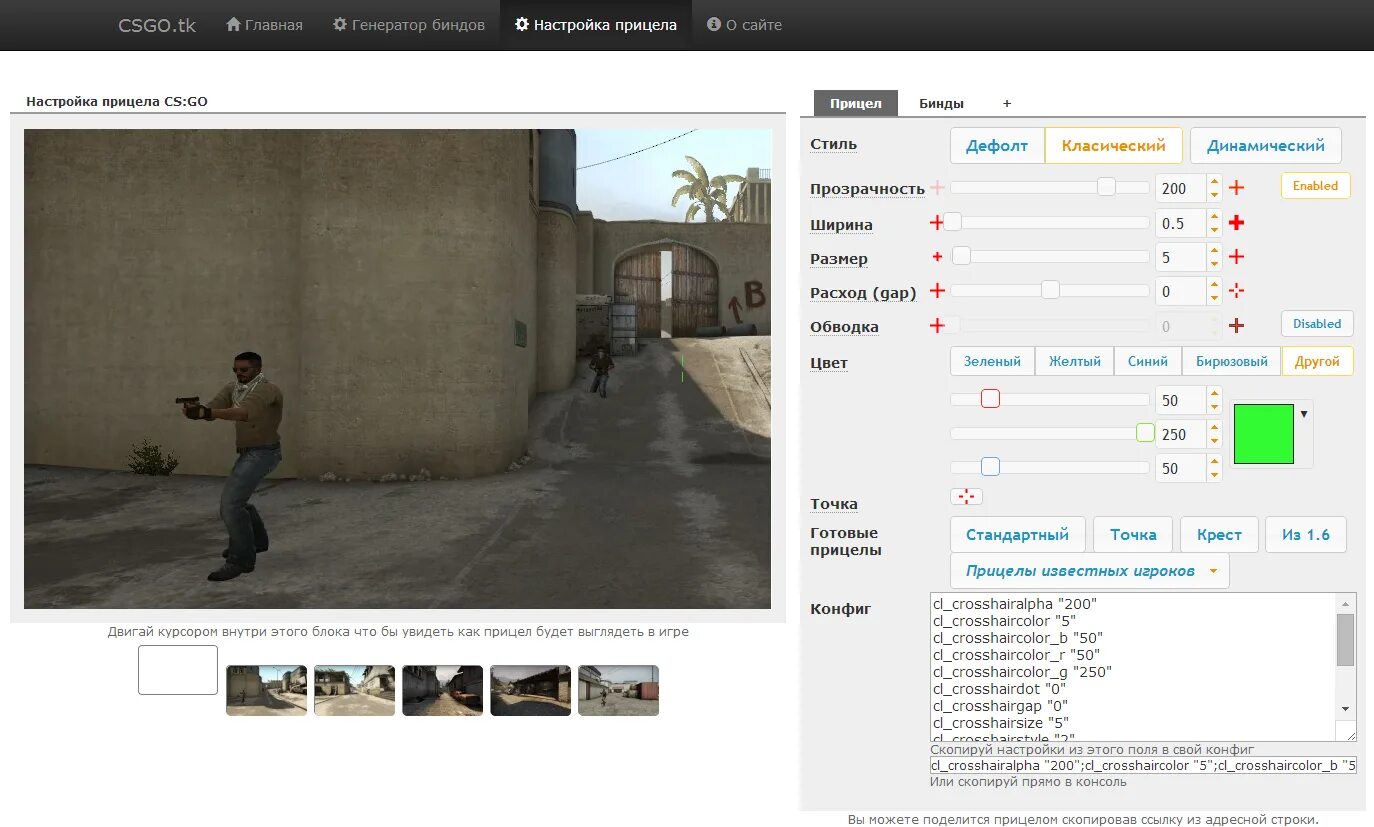Select Класический crosshair style
Screen dimensions: 1374x827
[1113, 145]
